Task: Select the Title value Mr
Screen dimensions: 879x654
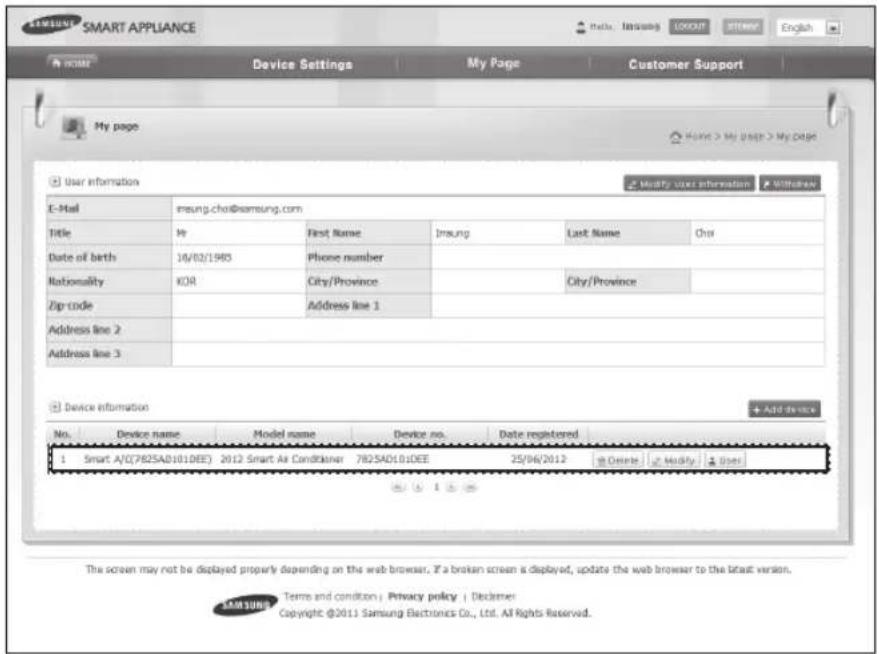Action: [182, 233]
